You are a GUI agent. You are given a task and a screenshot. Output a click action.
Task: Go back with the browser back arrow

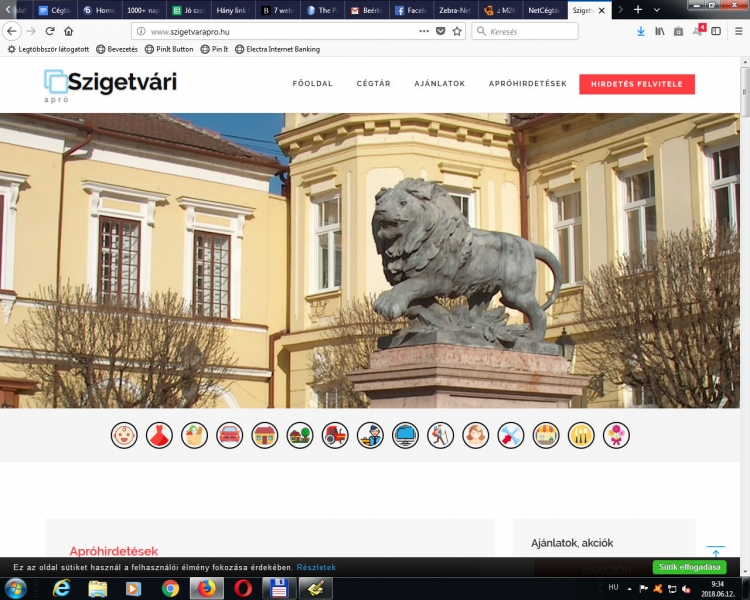click(11, 31)
